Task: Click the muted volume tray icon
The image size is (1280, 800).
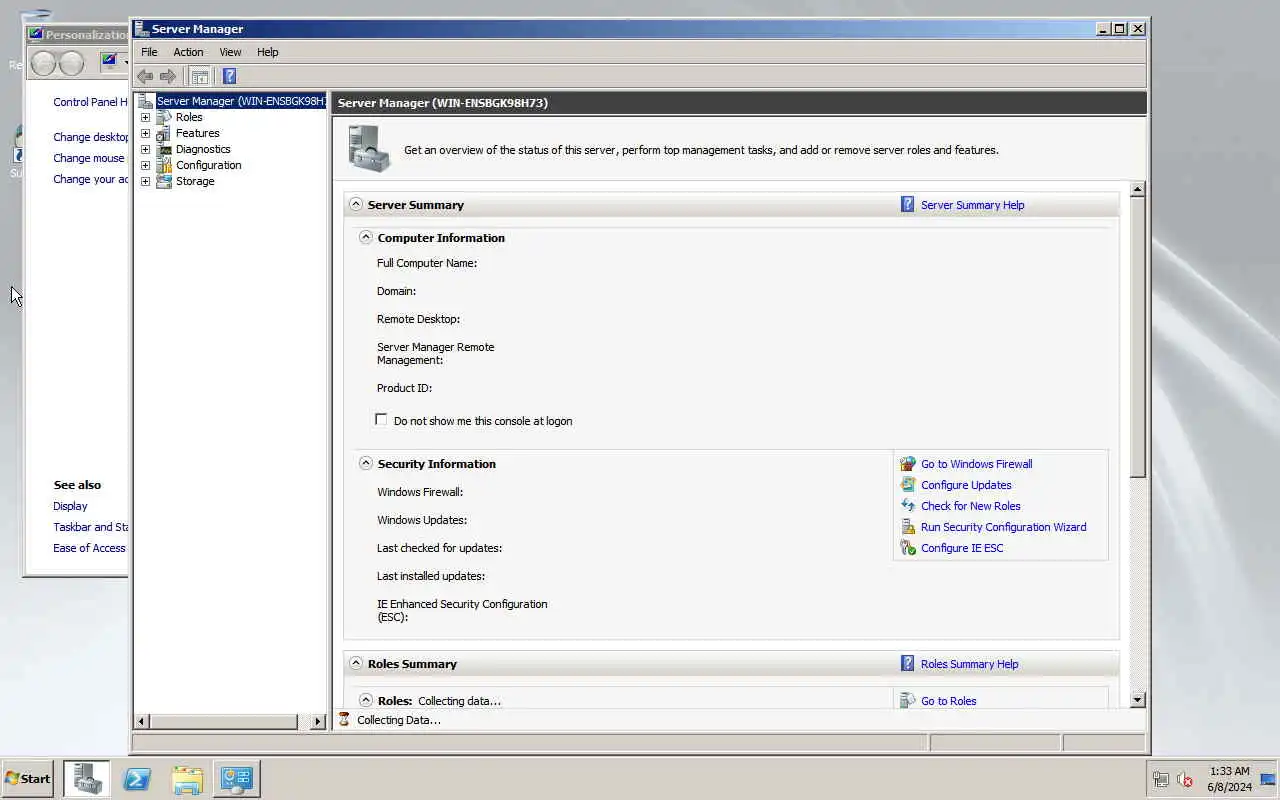Action: 1185,779
